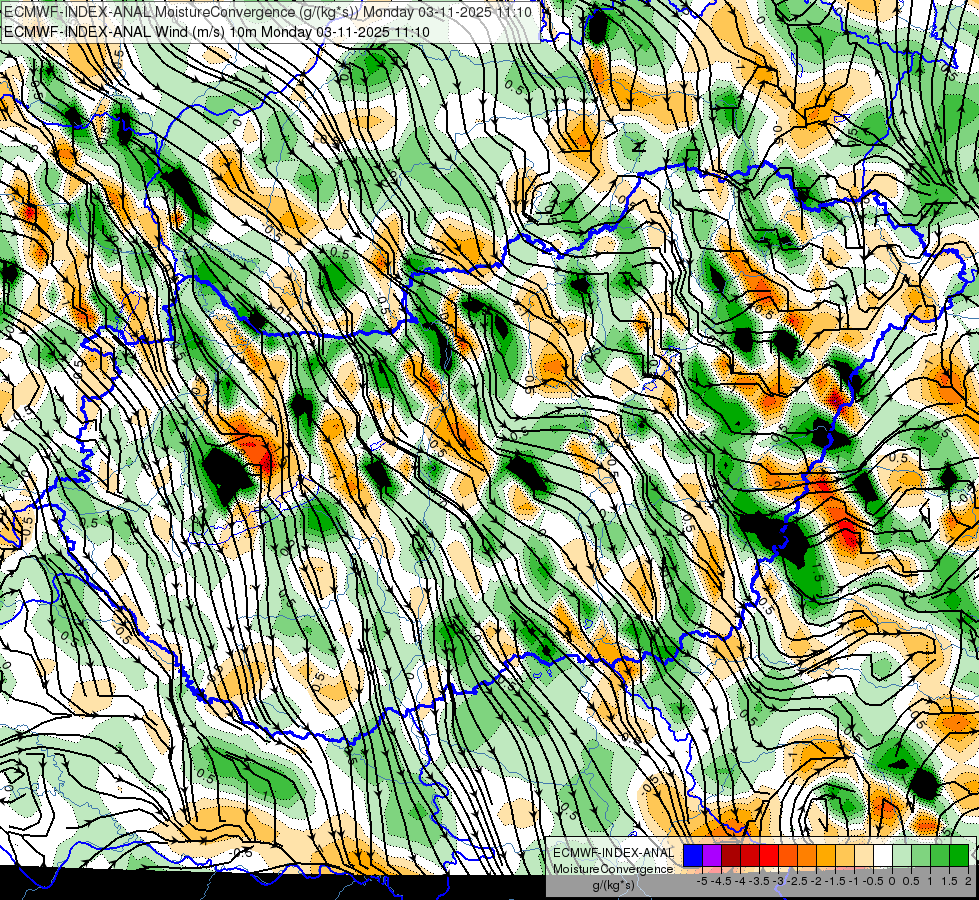Click the -5 value on the legend scale

click(702, 881)
